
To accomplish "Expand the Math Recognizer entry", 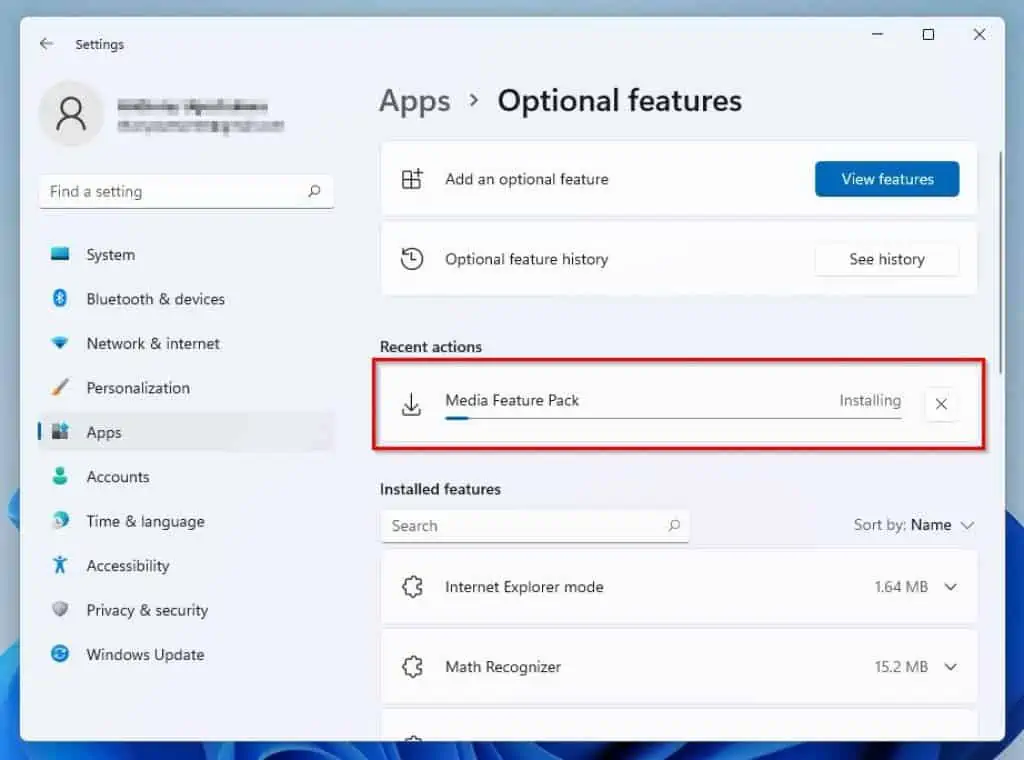I will 951,667.
